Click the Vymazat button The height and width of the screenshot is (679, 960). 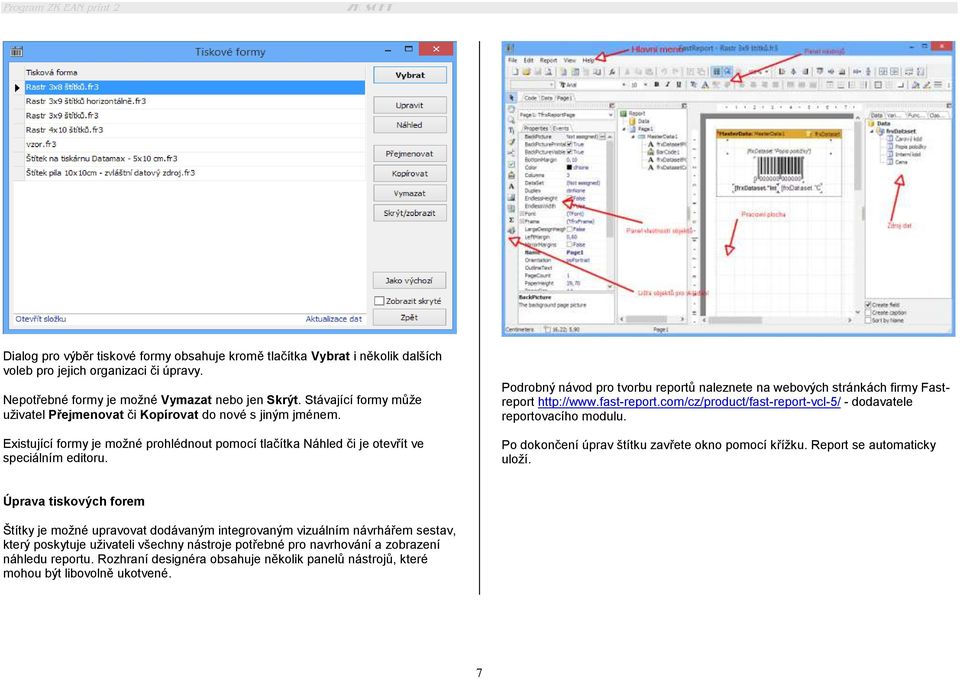[x=410, y=193]
